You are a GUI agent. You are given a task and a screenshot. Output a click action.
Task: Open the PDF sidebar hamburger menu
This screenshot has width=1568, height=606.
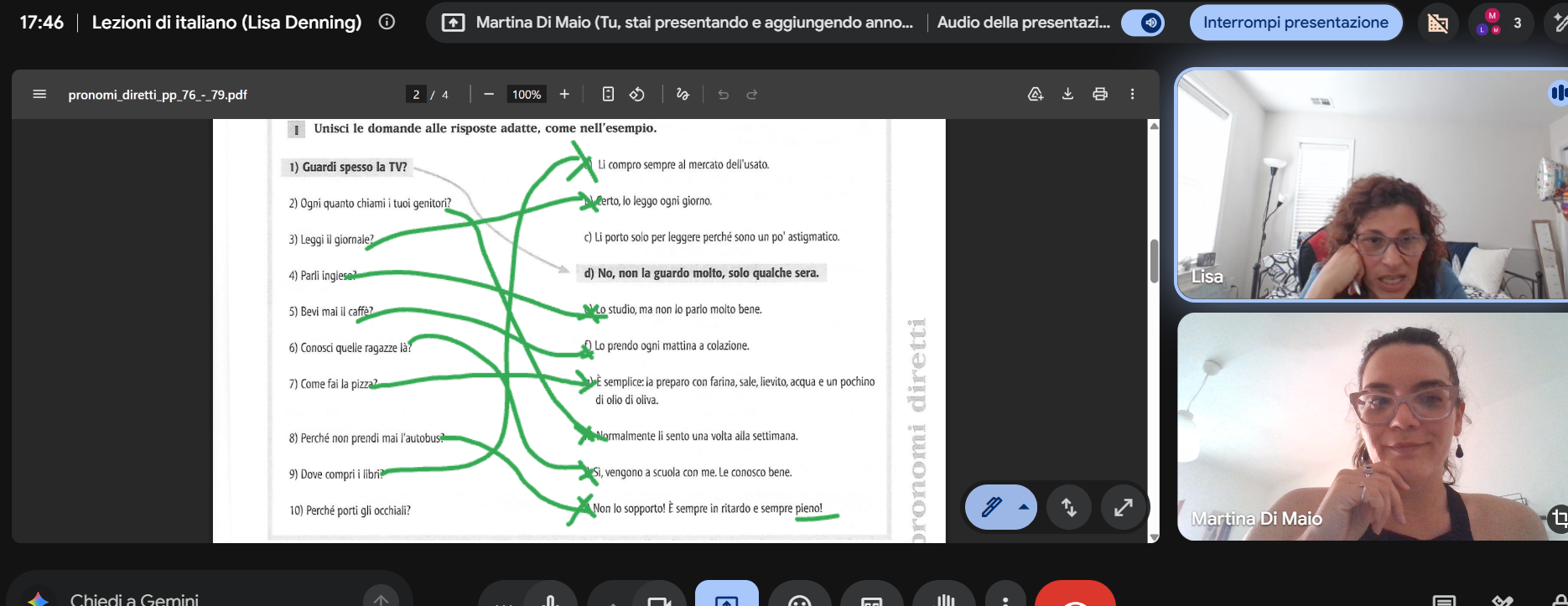click(x=39, y=94)
